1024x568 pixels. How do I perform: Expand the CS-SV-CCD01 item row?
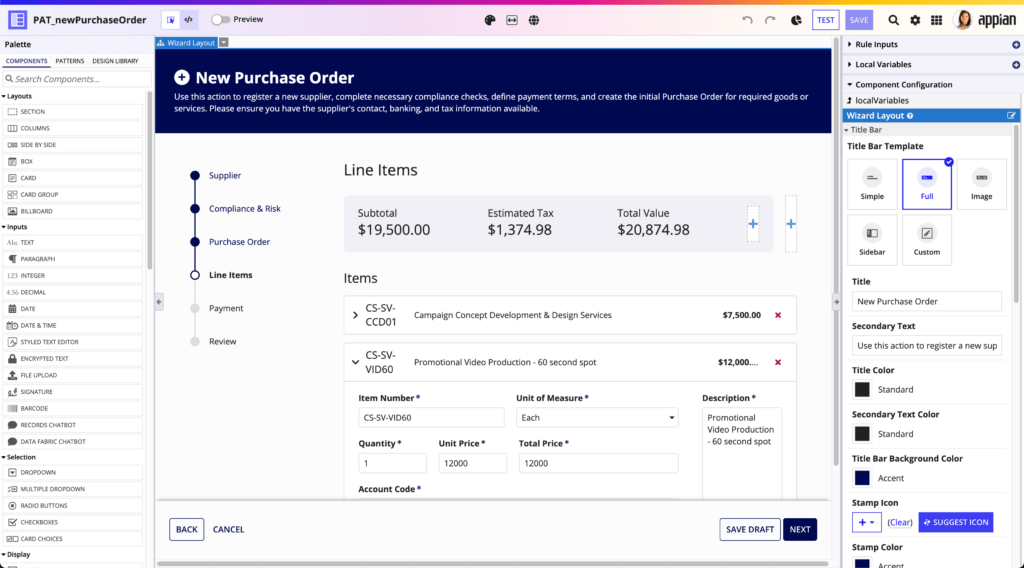click(x=356, y=315)
